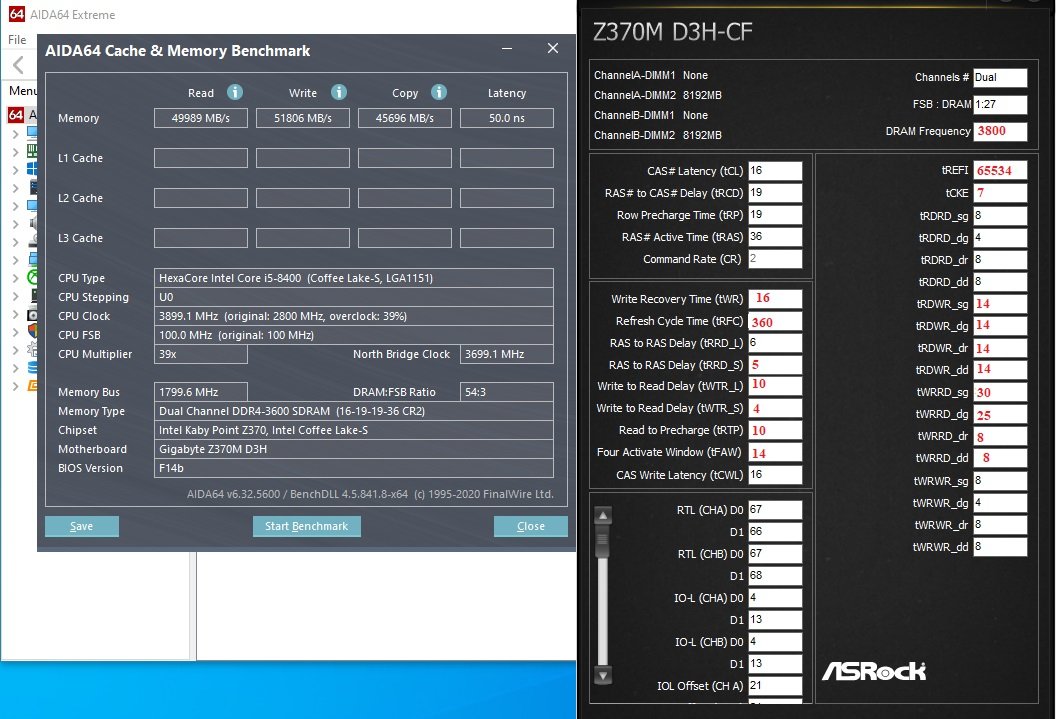Click the CAS# Latency (tCL) field

click(x=775, y=171)
